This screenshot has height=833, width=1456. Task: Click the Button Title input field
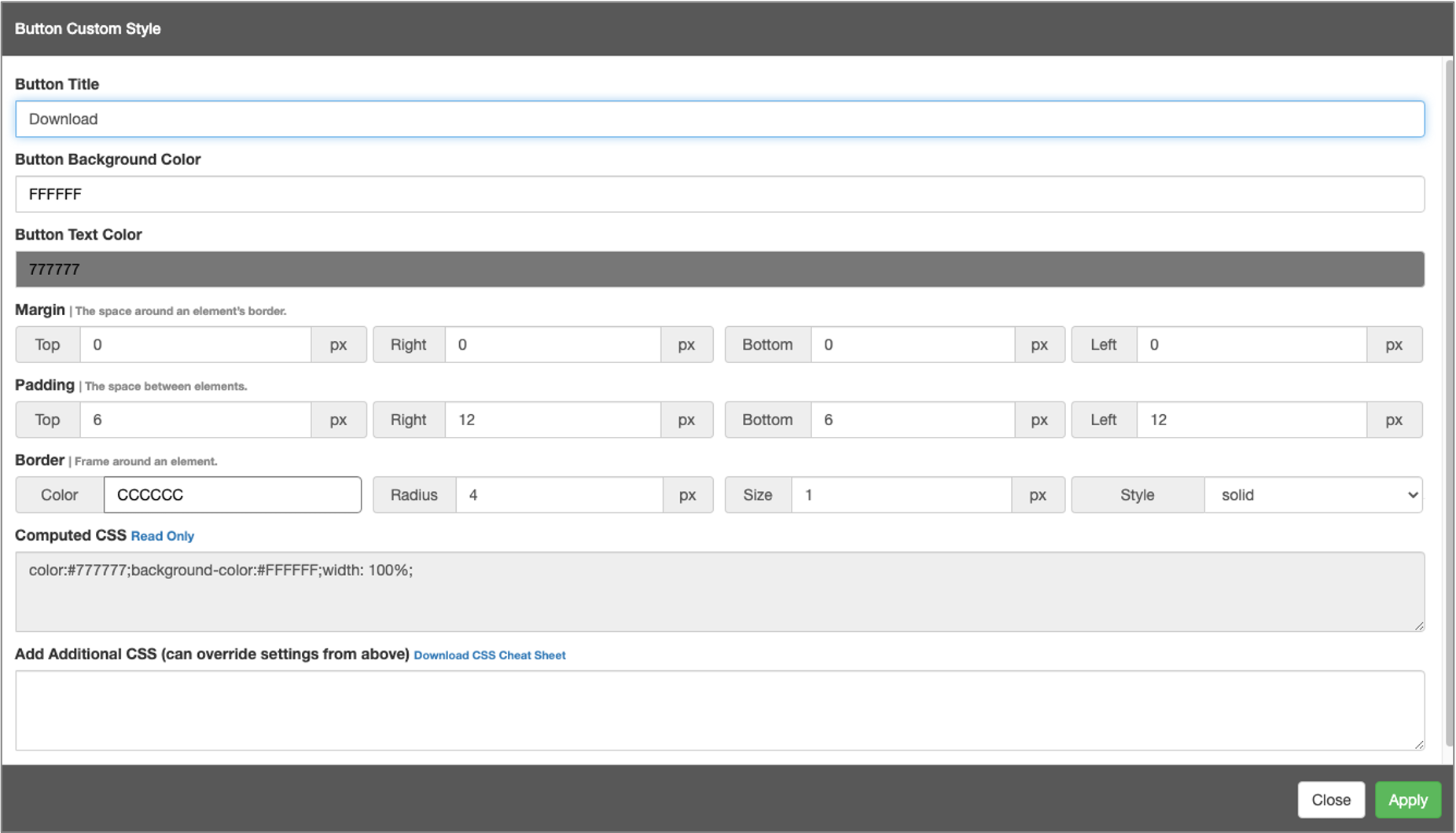[719, 119]
